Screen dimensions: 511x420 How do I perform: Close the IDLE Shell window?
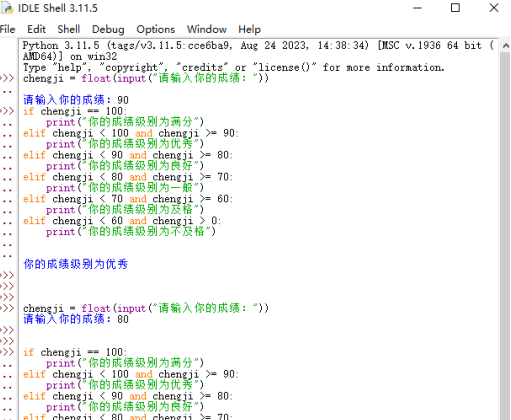[x=494, y=8]
